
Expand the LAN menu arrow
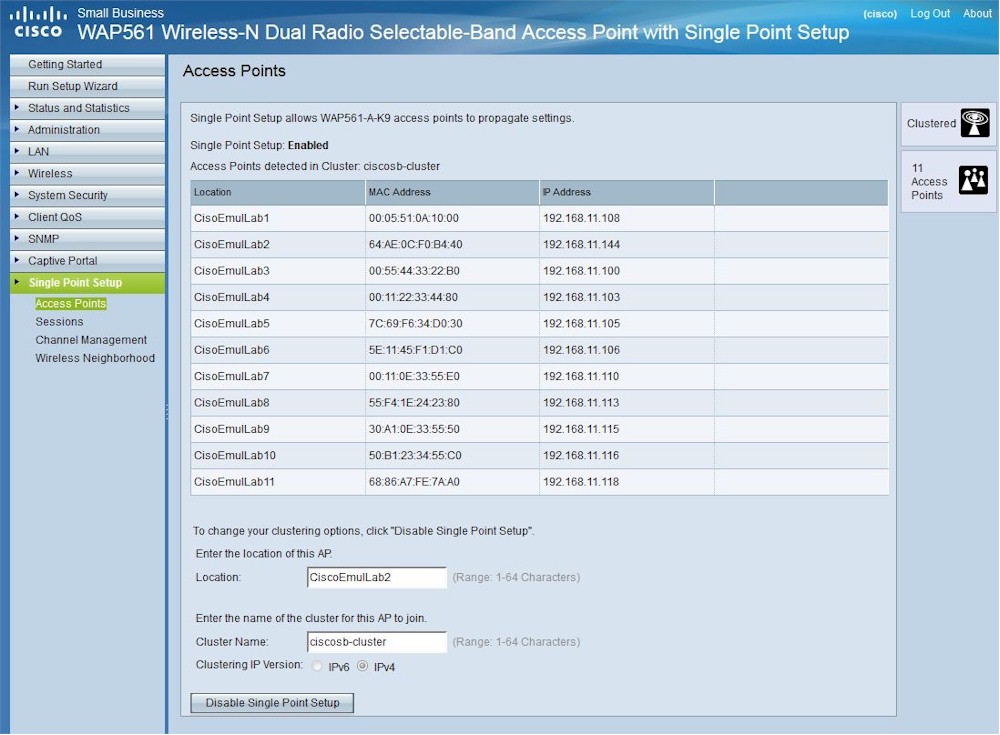(x=17, y=151)
